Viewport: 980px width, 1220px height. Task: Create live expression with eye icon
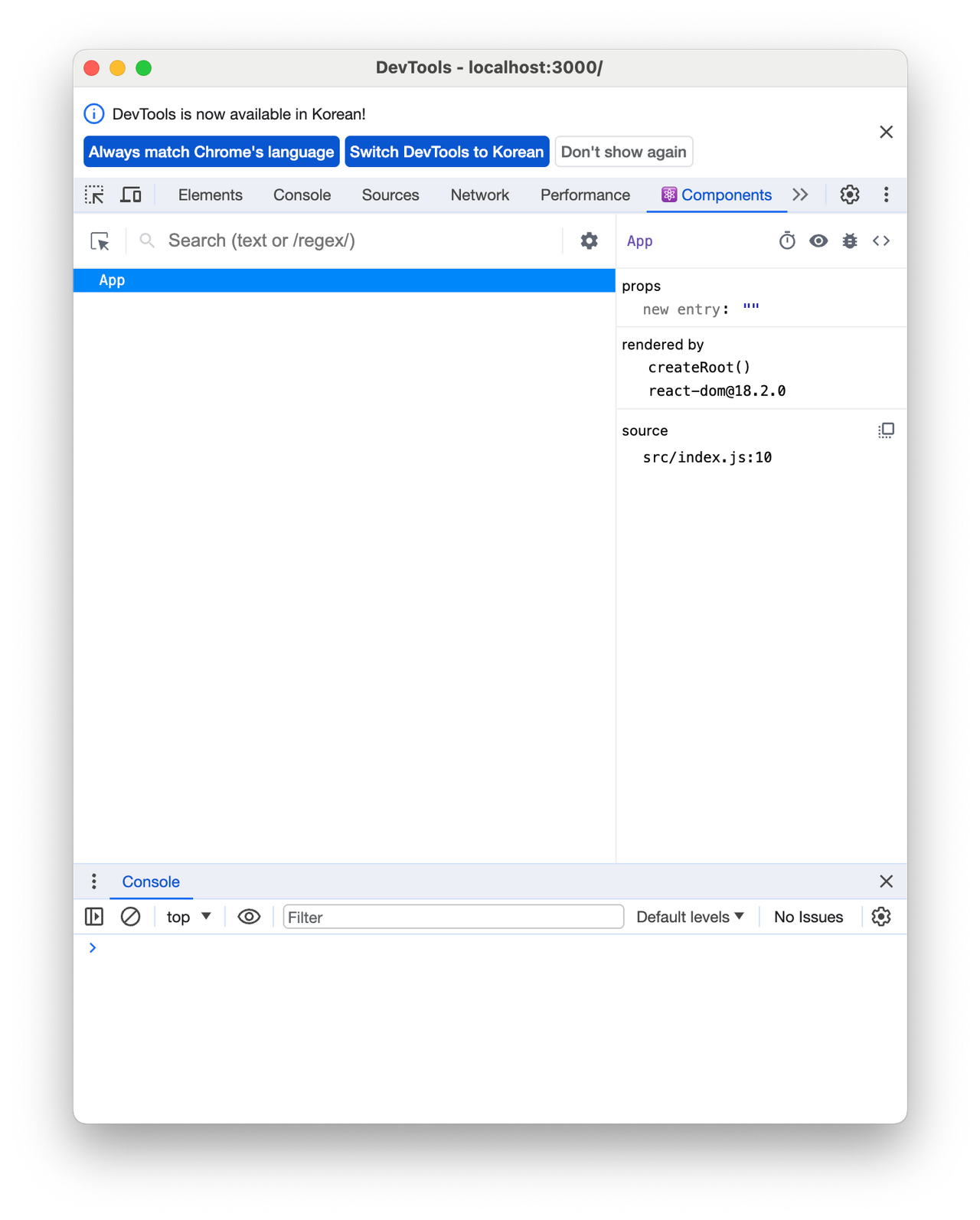pyautogui.click(x=249, y=917)
